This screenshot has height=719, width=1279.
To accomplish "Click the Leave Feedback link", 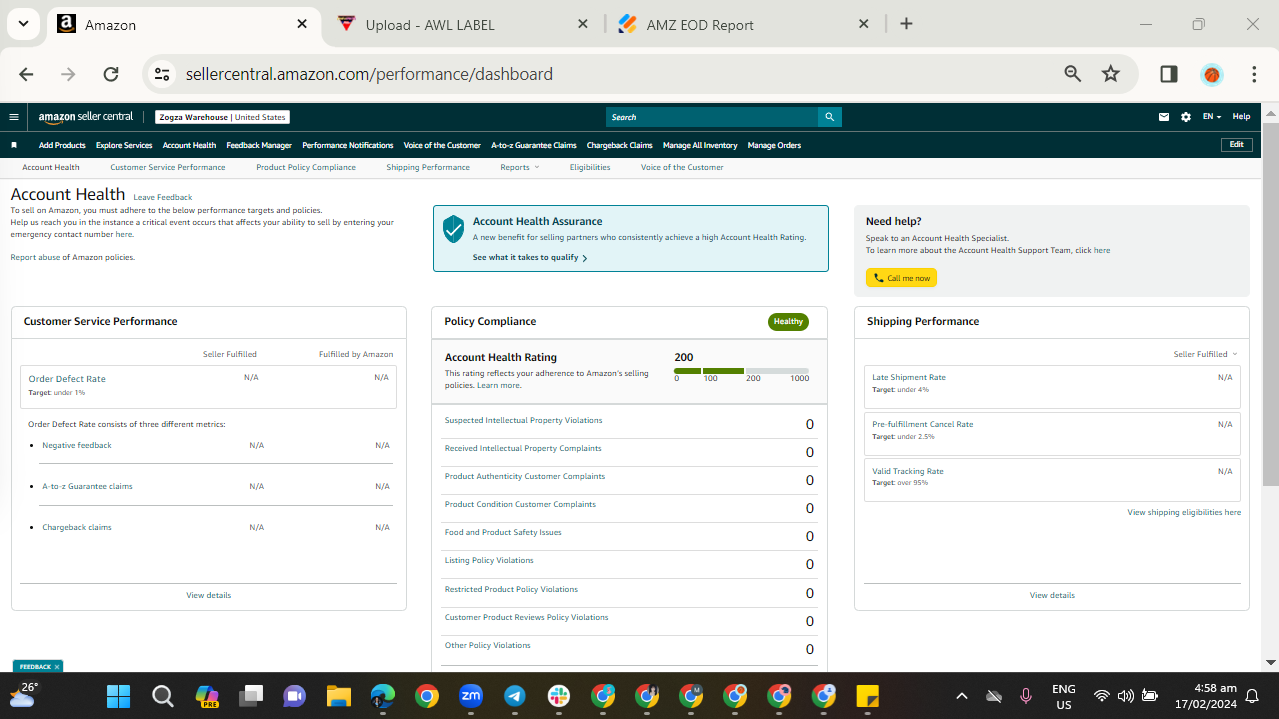I will coord(163,197).
